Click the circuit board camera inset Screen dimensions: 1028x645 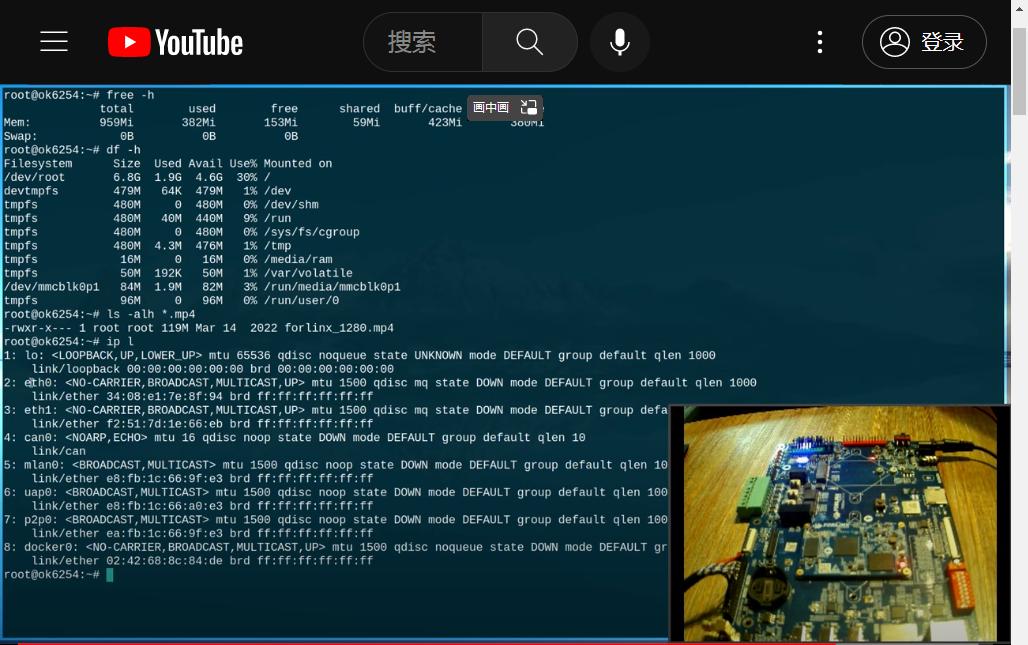(x=839, y=523)
